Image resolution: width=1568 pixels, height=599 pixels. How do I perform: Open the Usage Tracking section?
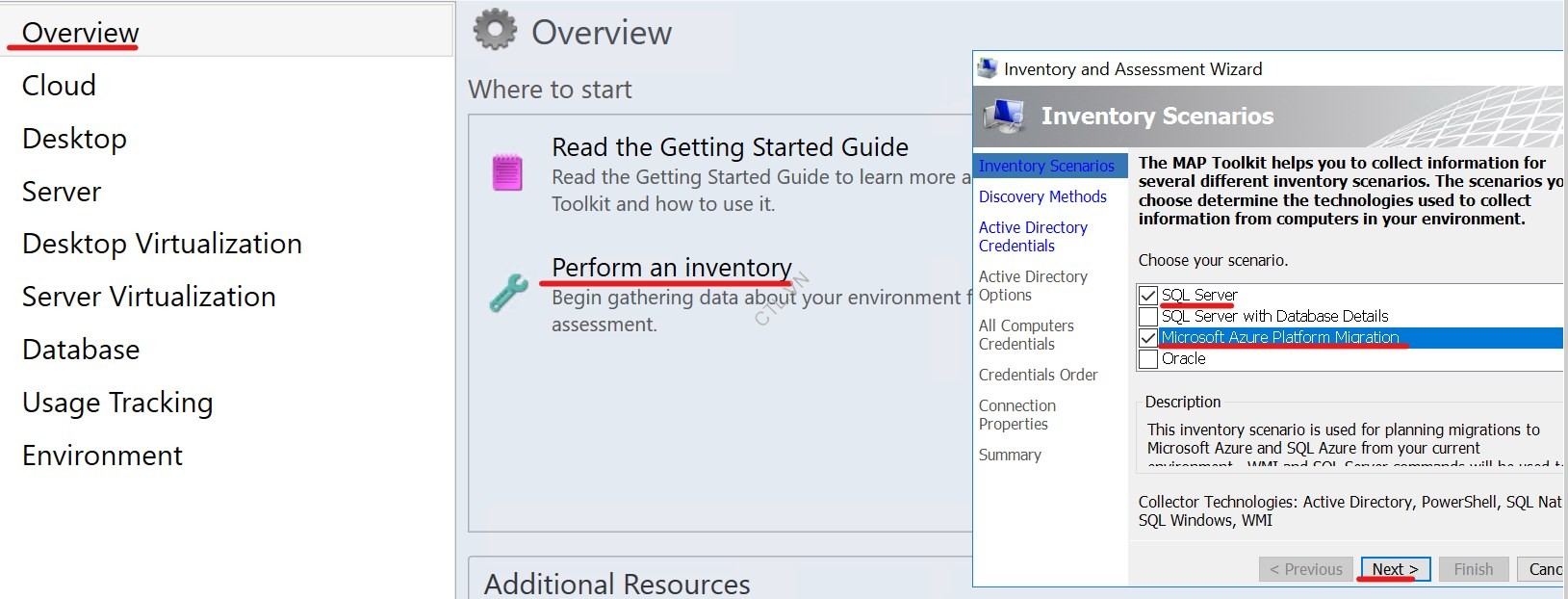click(116, 402)
